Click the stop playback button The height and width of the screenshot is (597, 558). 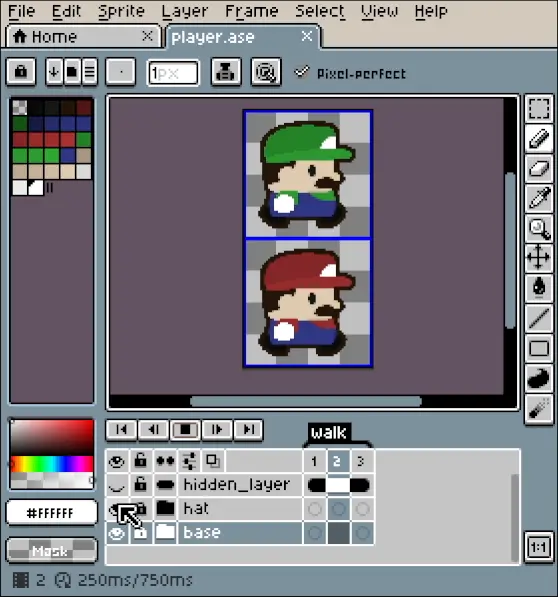pyautogui.click(x=185, y=430)
